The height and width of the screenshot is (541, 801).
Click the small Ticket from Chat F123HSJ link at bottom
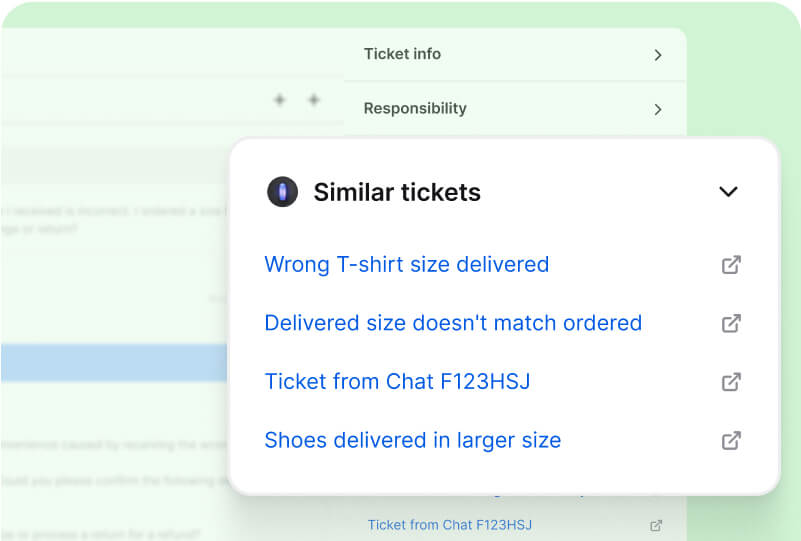pos(450,525)
